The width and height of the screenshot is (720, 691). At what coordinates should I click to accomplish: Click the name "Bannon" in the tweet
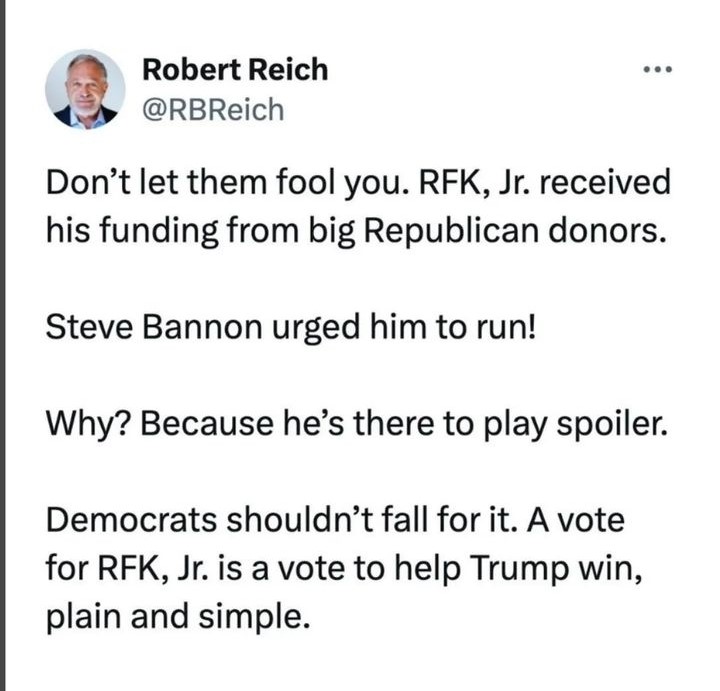[202, 327]
